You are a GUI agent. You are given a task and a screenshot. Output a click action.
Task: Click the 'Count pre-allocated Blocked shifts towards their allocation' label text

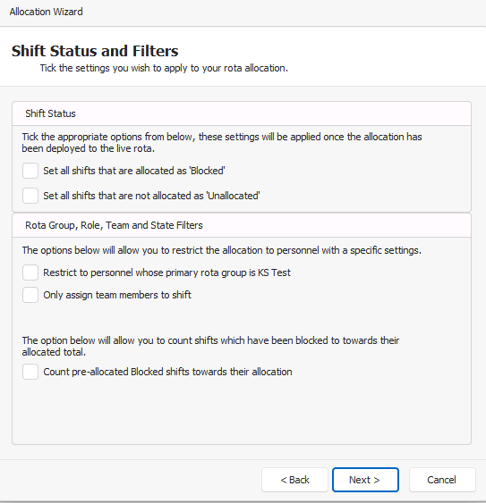[168, 372]
